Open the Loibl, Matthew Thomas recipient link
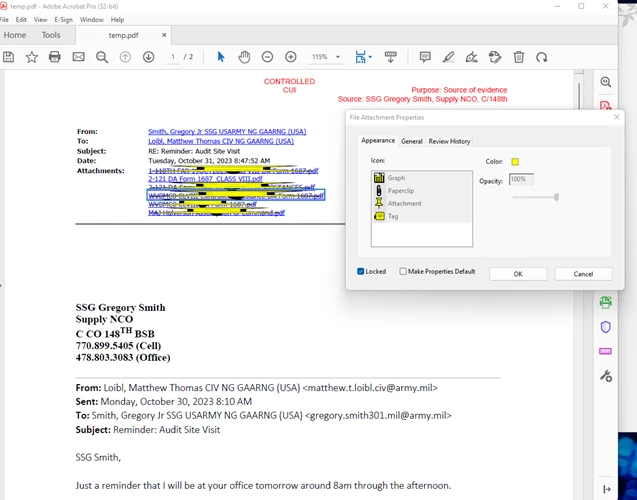637x500 pixels. (x=221, y=141)
